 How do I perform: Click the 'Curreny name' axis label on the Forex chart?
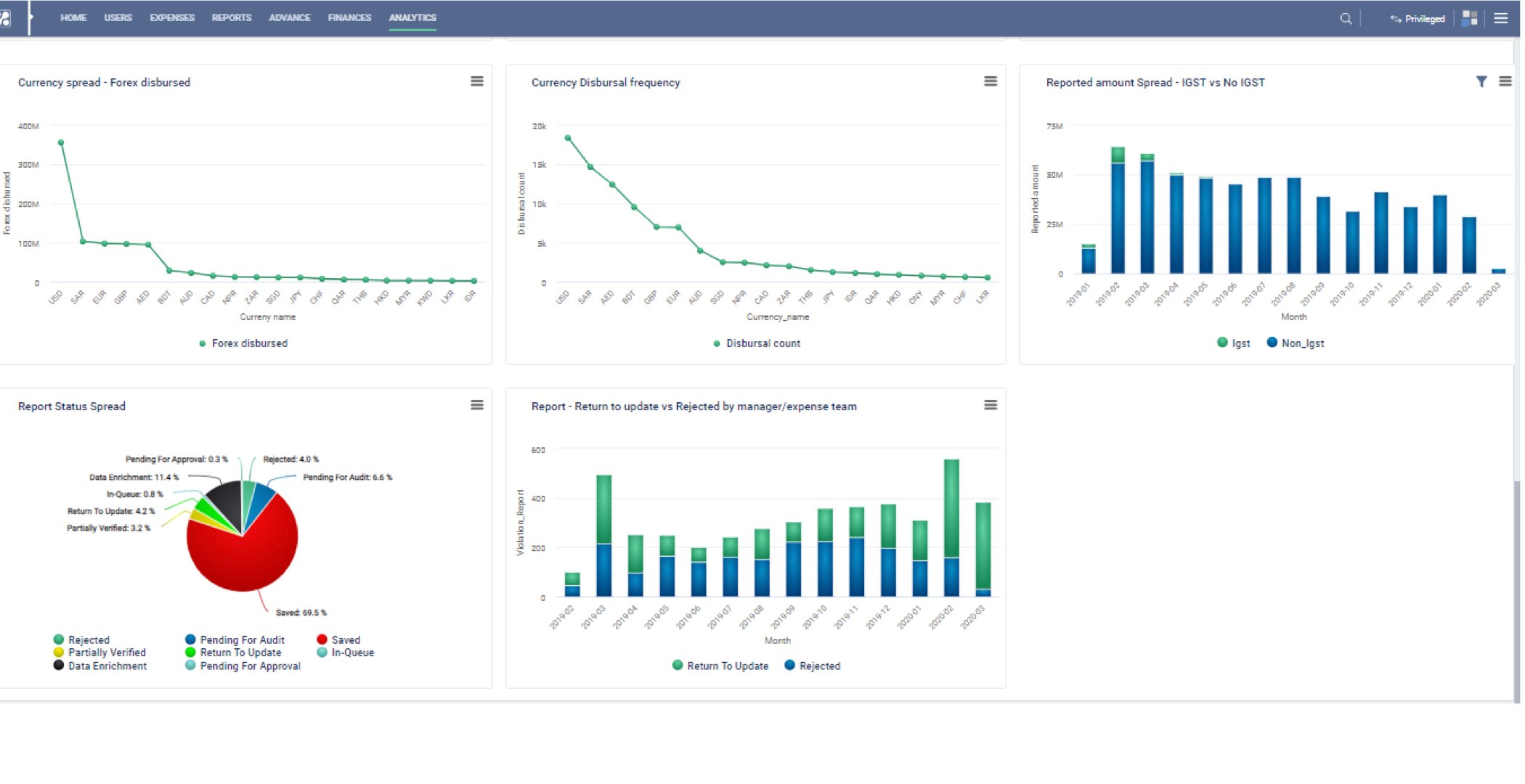coord(268,317)
